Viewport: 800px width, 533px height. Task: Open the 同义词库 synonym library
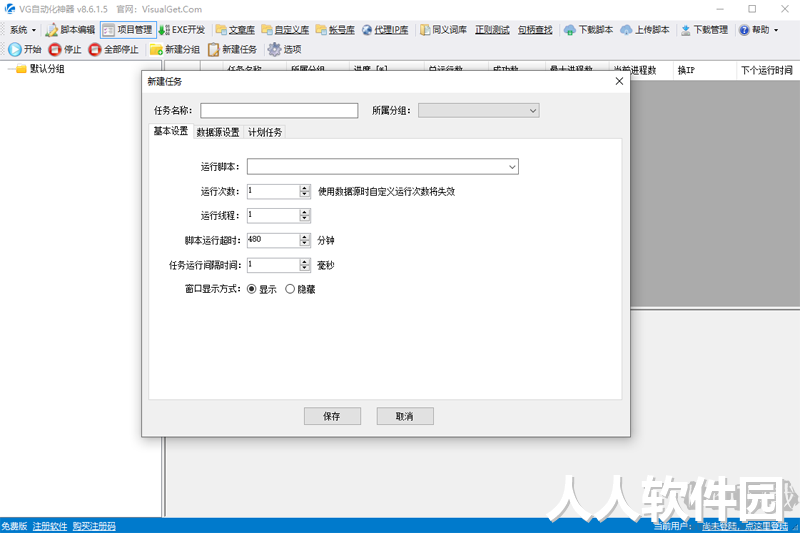443,30
